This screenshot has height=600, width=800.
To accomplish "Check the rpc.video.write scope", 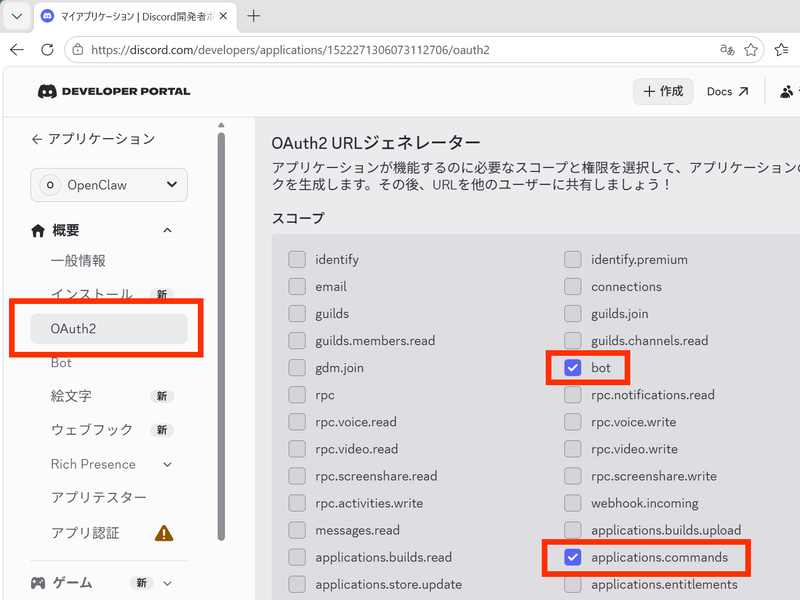I will click(572, 448).
